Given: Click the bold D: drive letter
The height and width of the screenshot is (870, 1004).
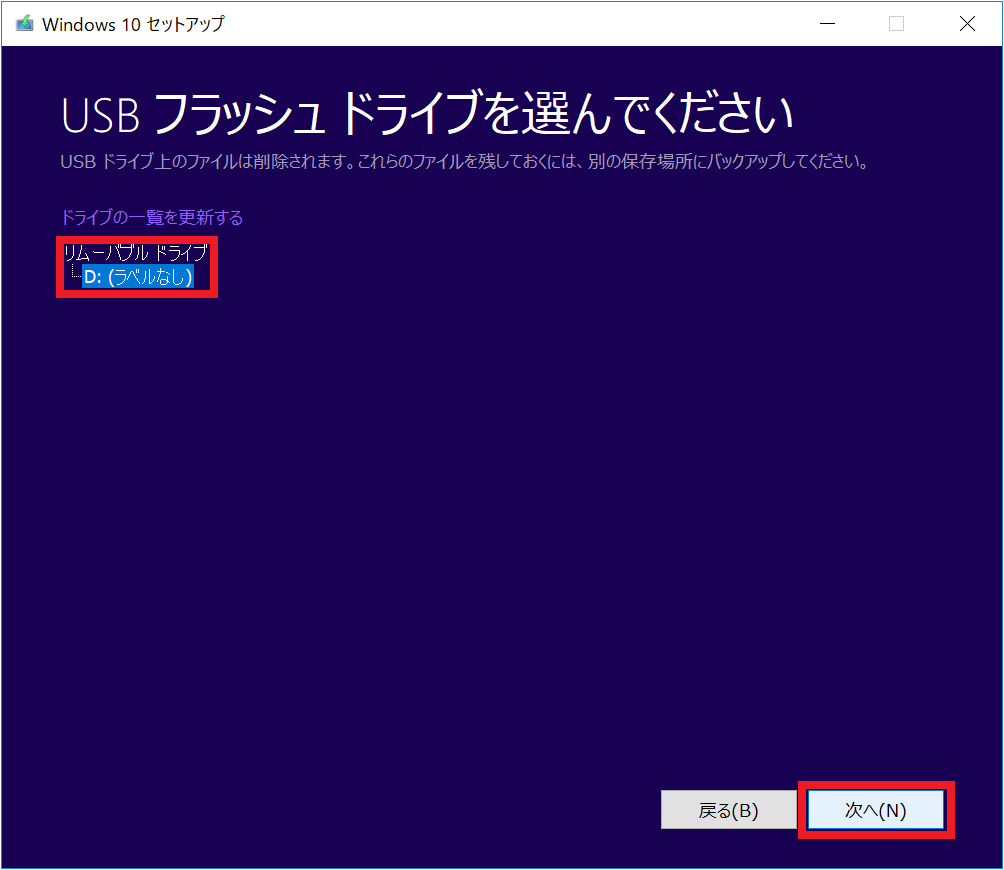Looking at the screenshot, I should click(x=94, y=277).
